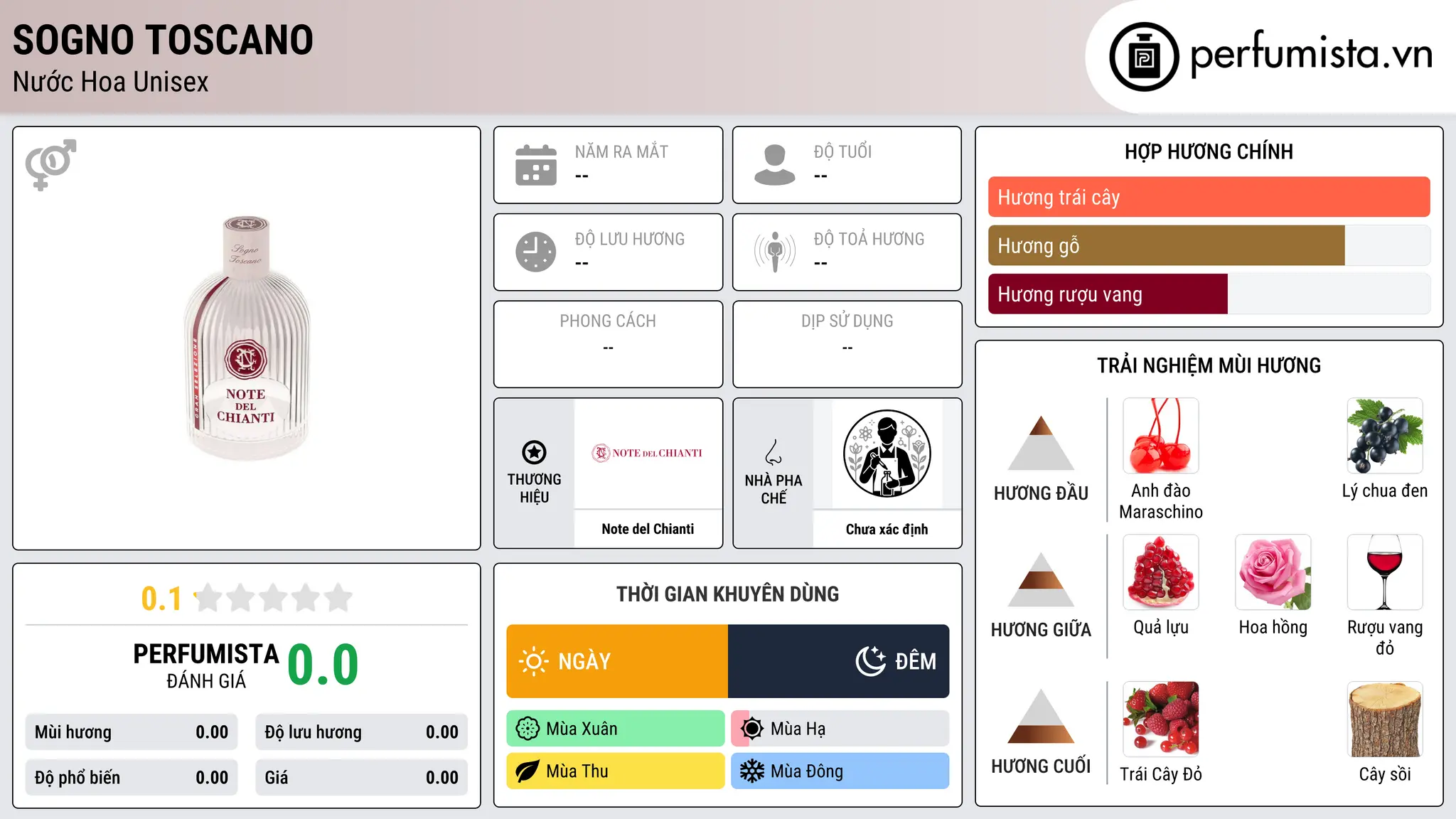The height and width of the screenshot is (819, 1456).
Task: Click the clock icon beside Độ lưu hương
Action: [536, 252]
